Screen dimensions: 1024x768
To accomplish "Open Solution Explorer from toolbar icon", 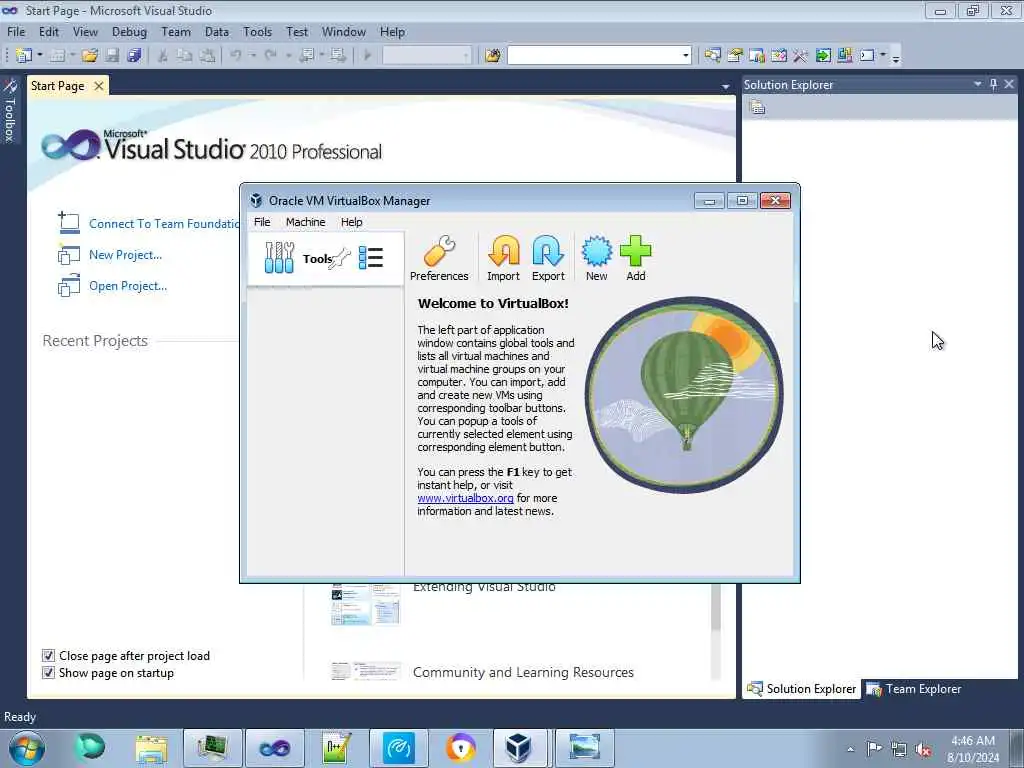I will click(x=712, y=56).
